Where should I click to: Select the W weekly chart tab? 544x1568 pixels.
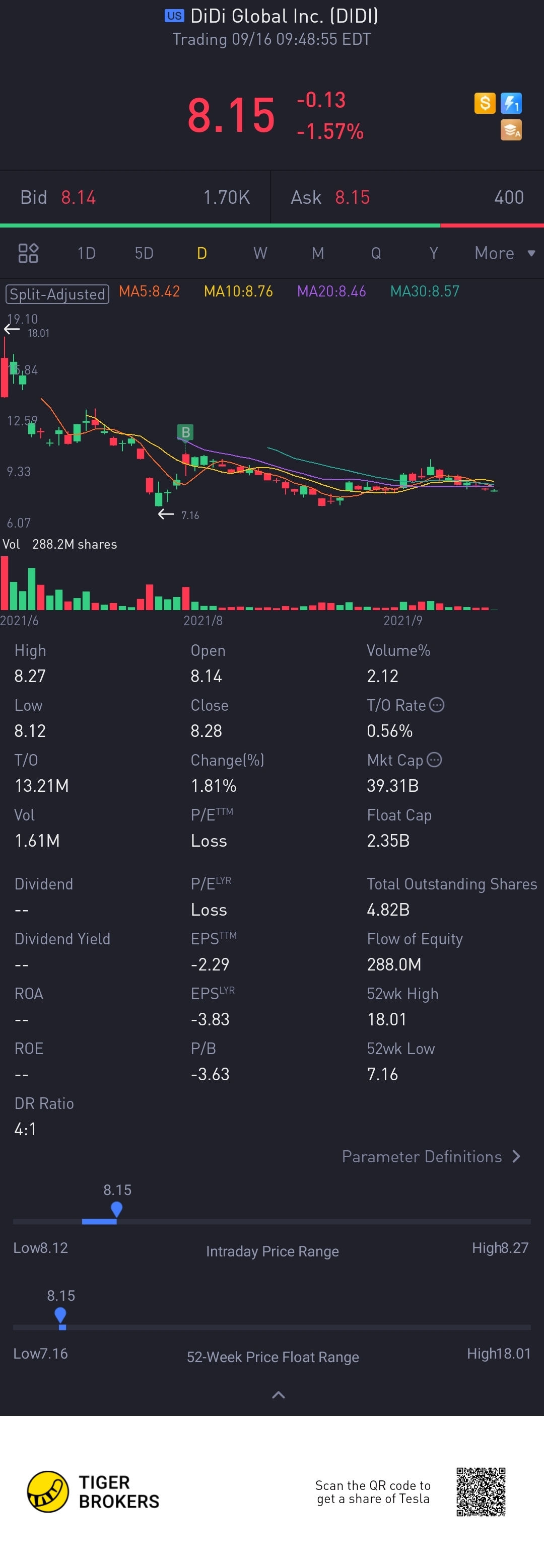pyautogui.click(x=260, y=253)
